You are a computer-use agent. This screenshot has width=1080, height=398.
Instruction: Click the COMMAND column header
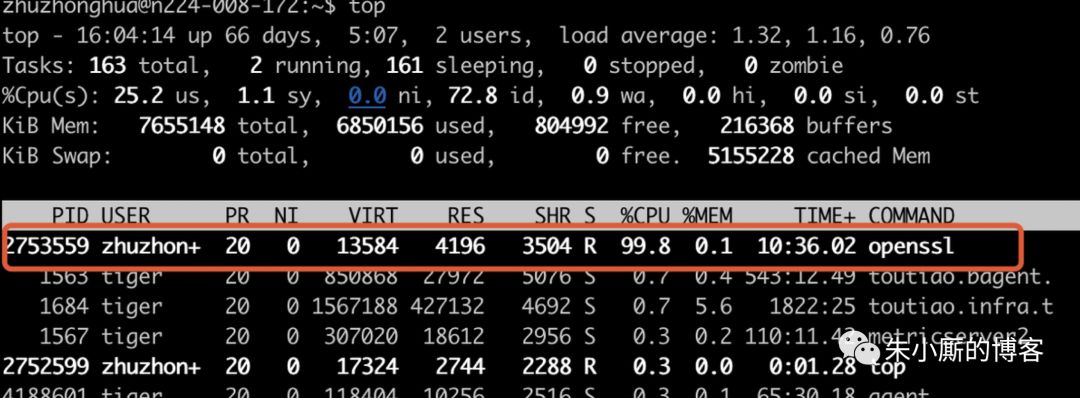911,216
